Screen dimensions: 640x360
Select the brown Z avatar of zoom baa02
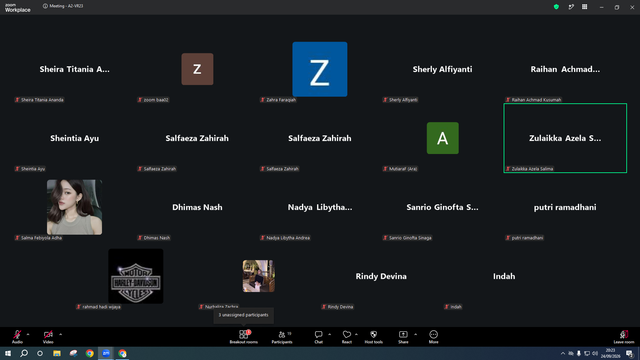(x=197, y=69)
